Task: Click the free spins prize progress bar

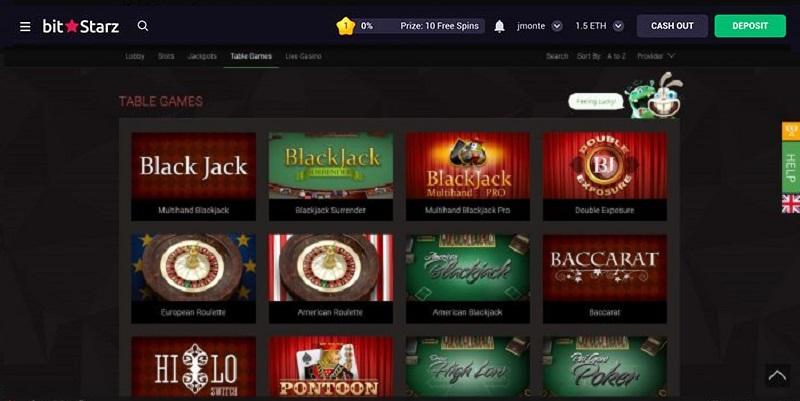Action: [x=420, y=26]
